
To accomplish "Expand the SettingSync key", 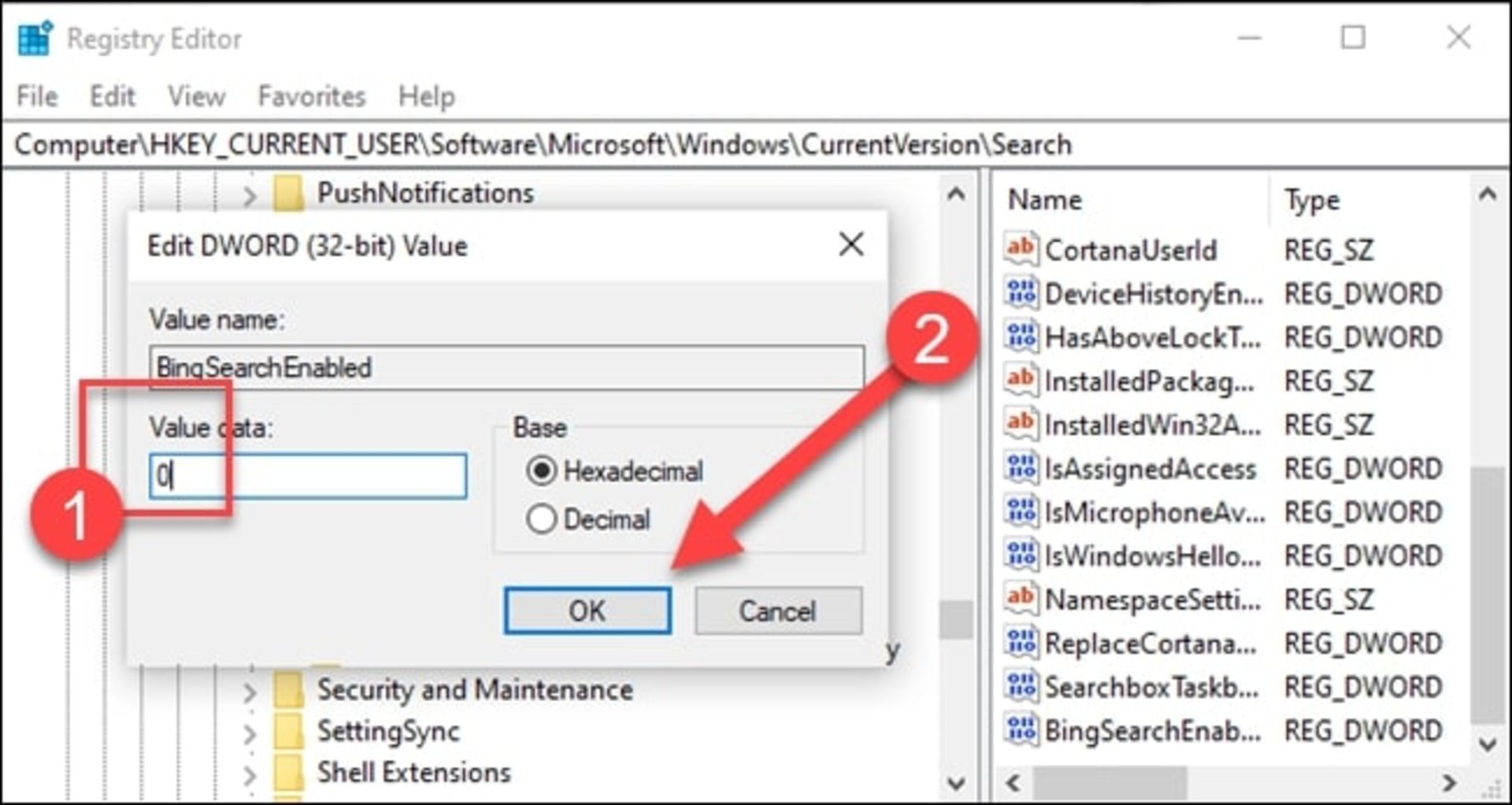I will click(249, 733).
